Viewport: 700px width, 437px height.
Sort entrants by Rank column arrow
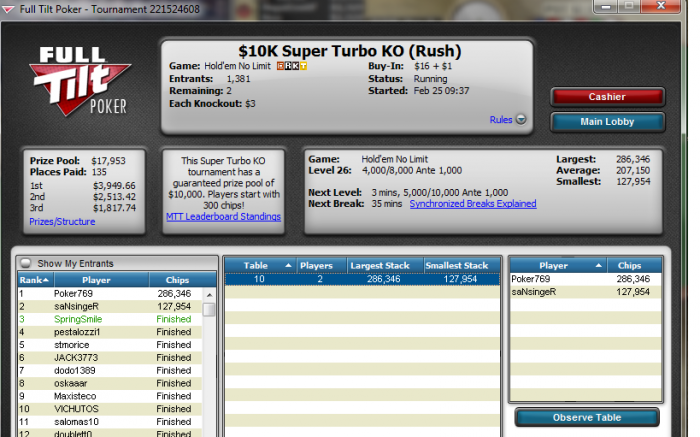click(x=46, y=280)
